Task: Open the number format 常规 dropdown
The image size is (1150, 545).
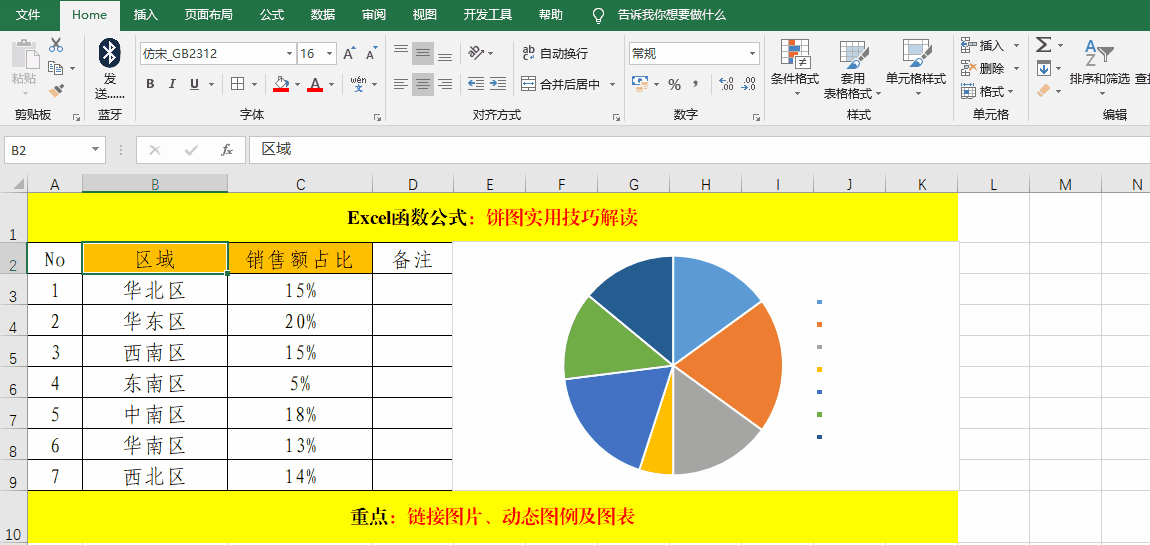Action: [x=752, y=54]
